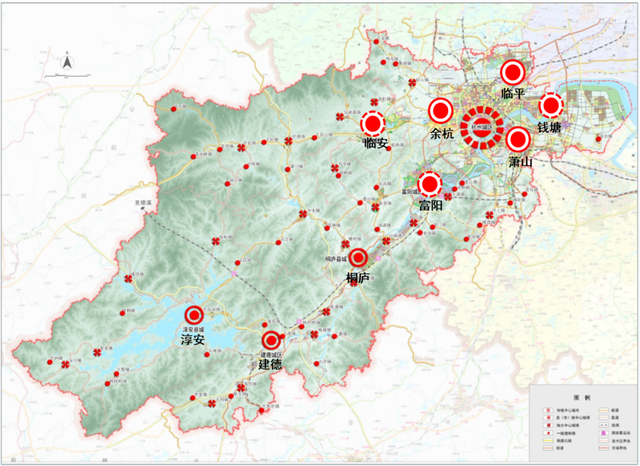The image size is (640, 466).
Task: Select the 桐庐 double-ring town marker
Action: pos(358,257)
